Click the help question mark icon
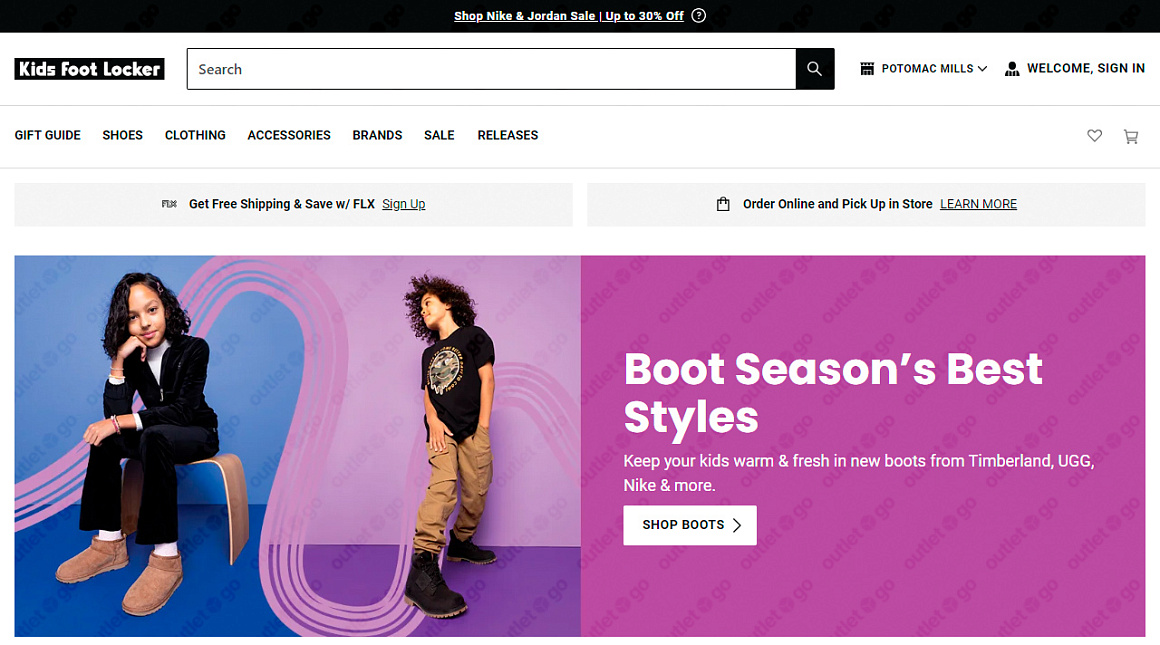 [698, 16]
